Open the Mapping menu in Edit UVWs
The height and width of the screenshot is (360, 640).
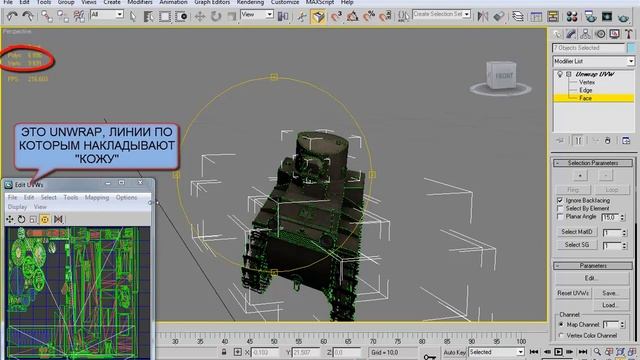[x=97, y=198]
